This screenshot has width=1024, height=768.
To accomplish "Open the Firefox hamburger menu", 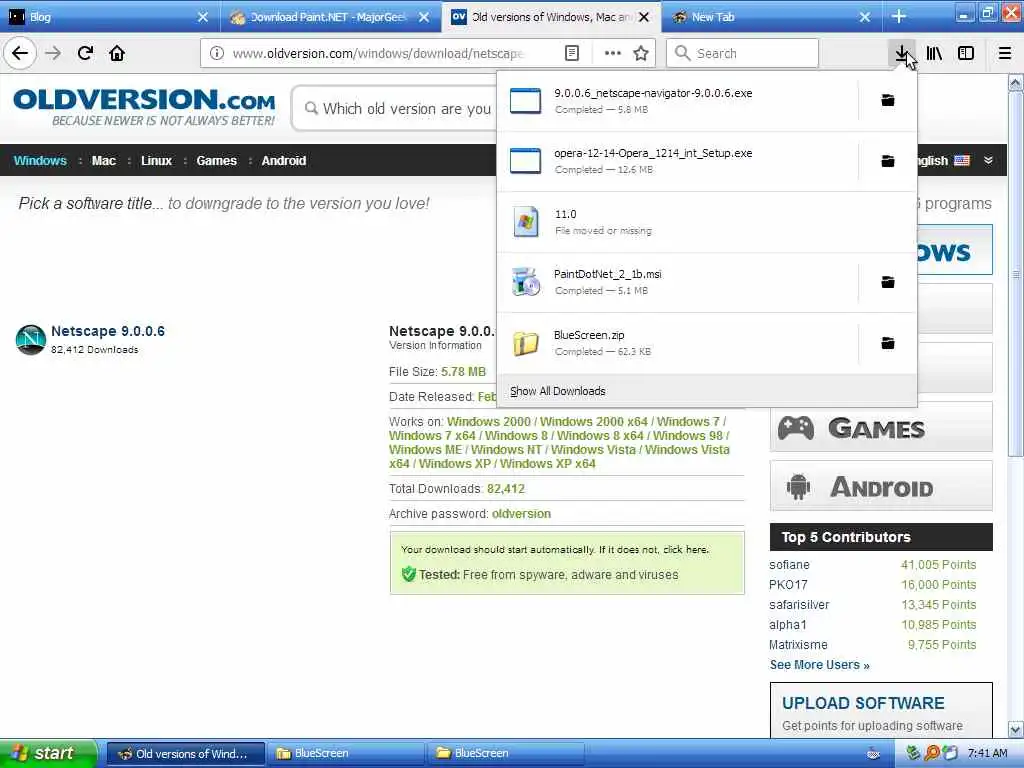I will (1005, 53).
